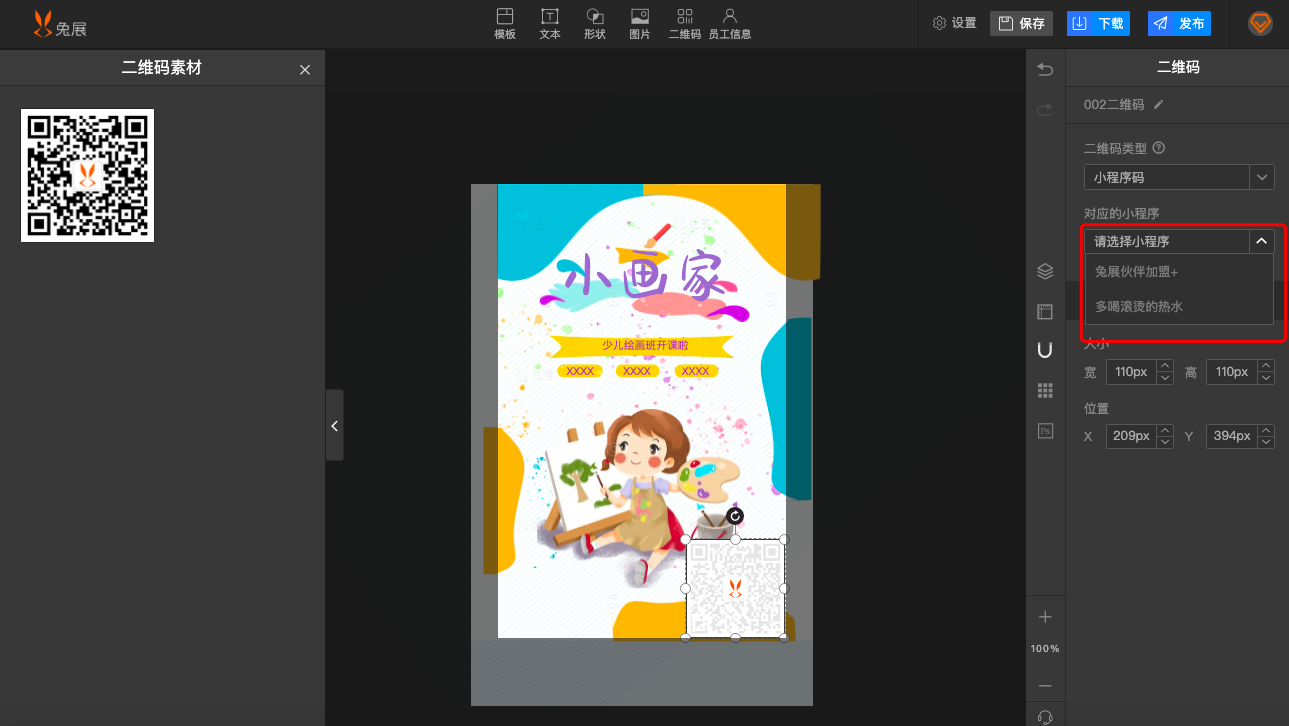Screen dimensions: 1289x726
Task: Click the undo arrow icon
Action: (1045, 69)
